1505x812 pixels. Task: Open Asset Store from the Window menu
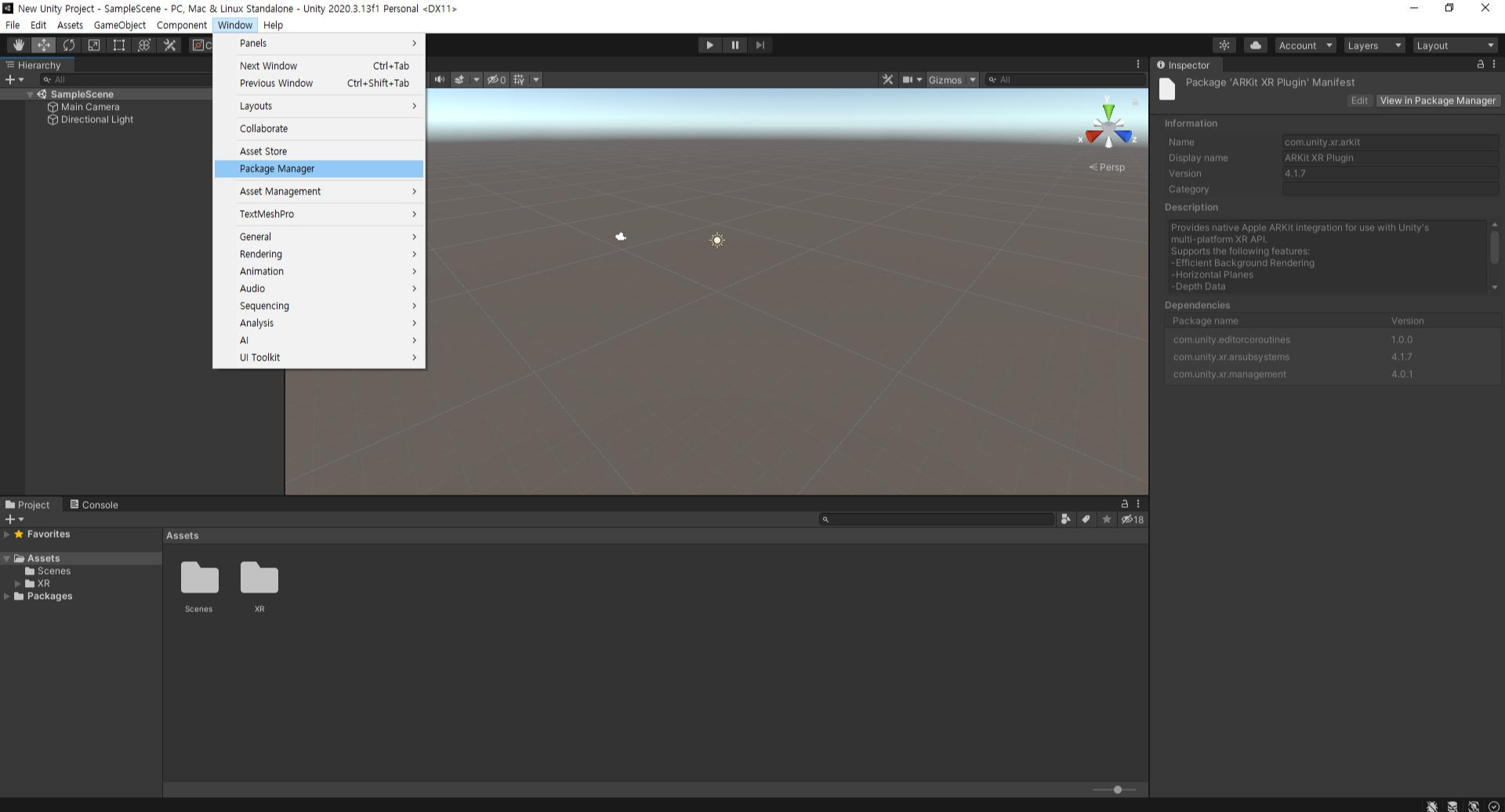pyautogui.click(x=319, y=151)
